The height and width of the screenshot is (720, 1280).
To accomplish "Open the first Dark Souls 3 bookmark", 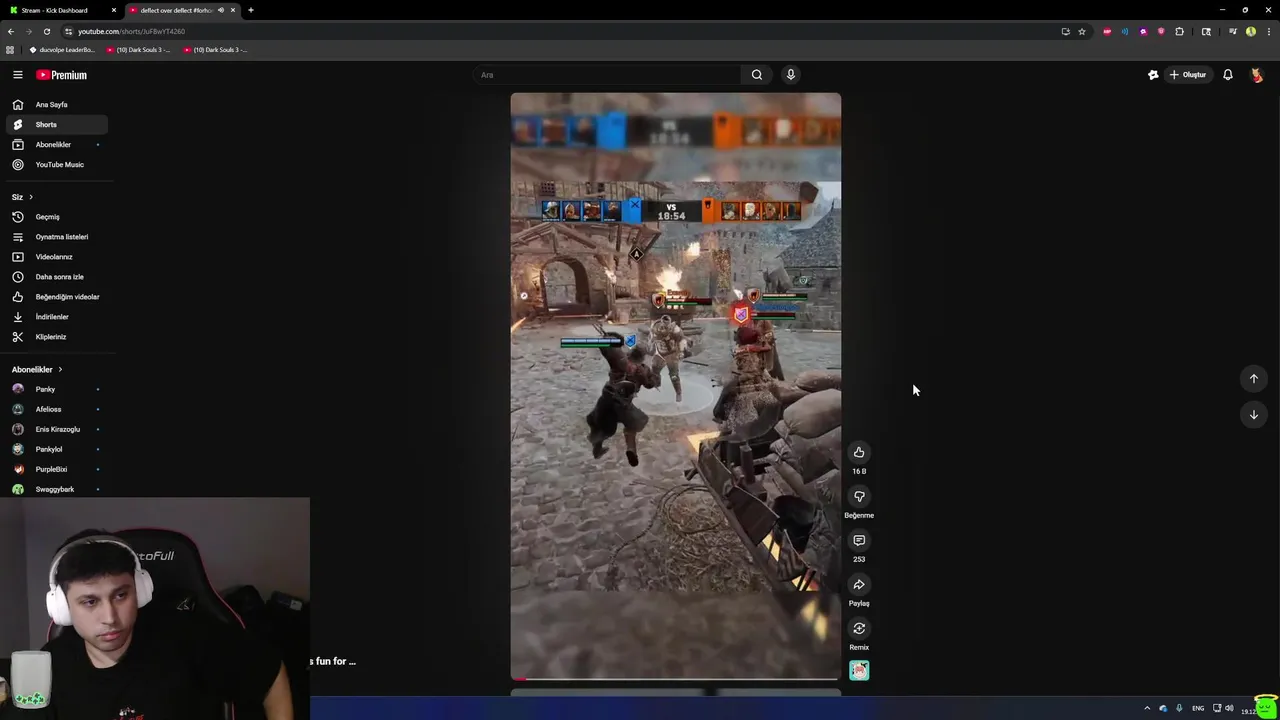I will tap(138, 49).
